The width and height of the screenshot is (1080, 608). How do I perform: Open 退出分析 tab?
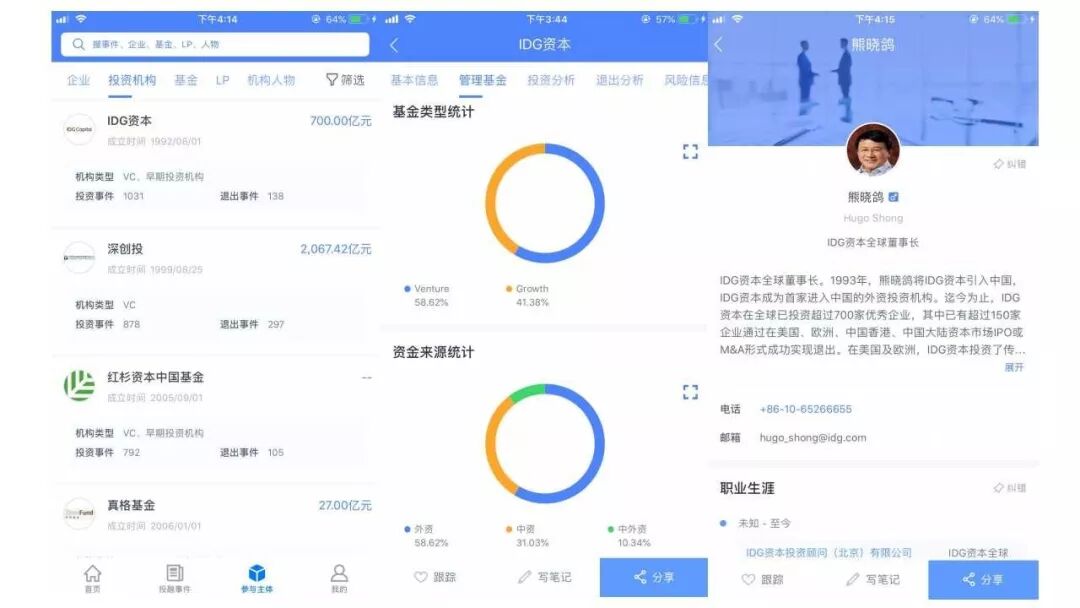click(619, 80)
